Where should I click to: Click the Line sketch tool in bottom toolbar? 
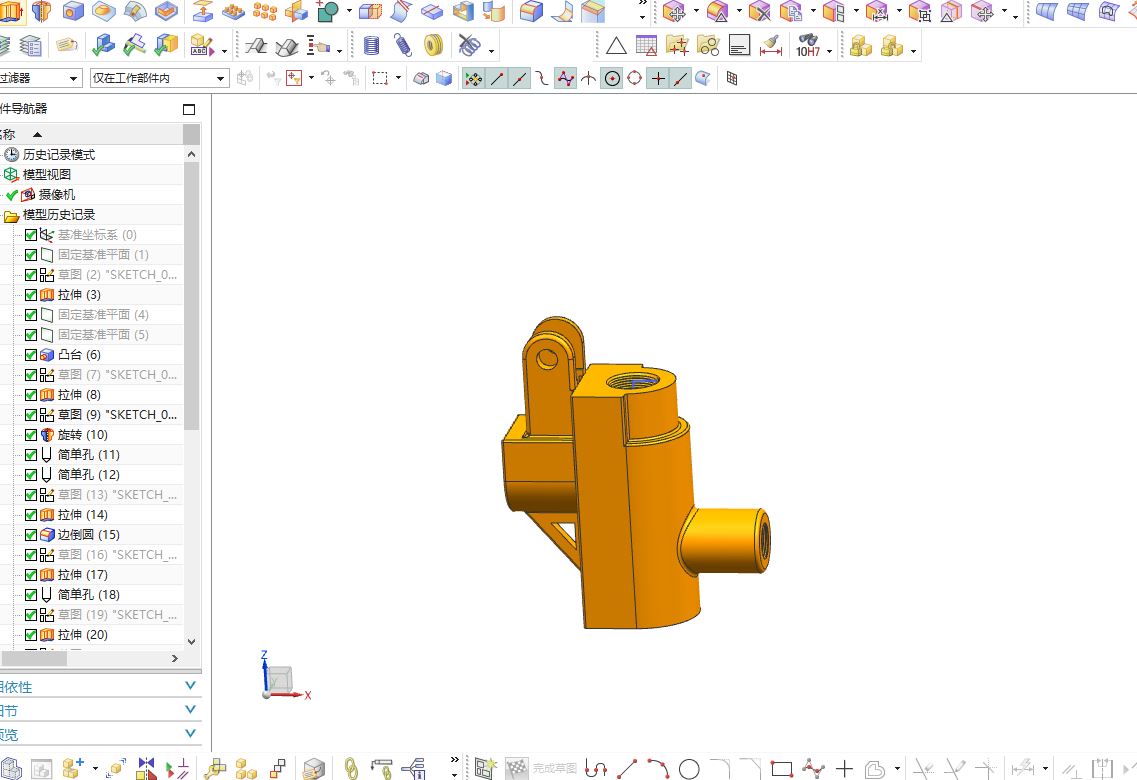click(x=627, y=768)
